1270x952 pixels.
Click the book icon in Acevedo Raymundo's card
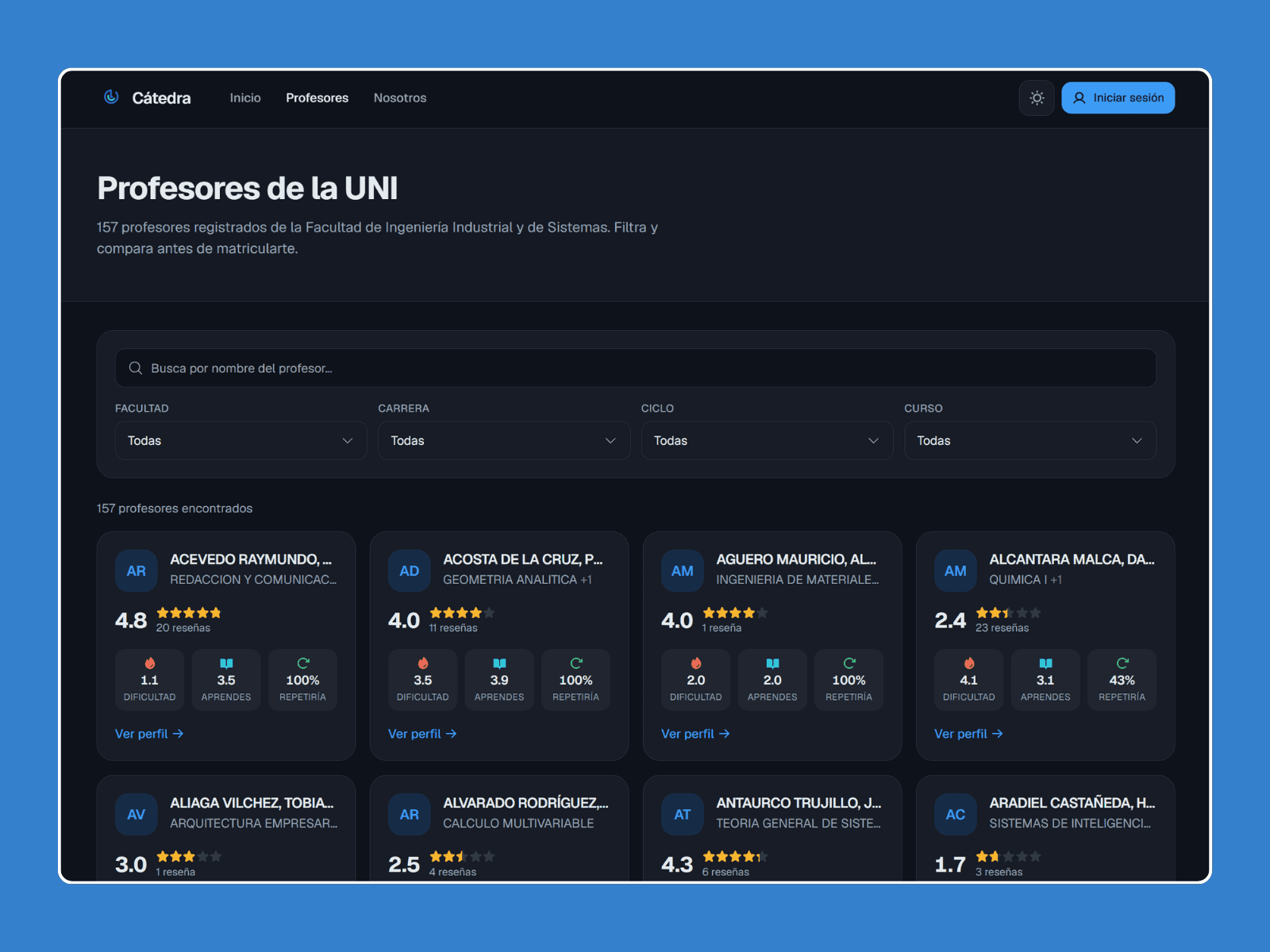pos(226,663)
